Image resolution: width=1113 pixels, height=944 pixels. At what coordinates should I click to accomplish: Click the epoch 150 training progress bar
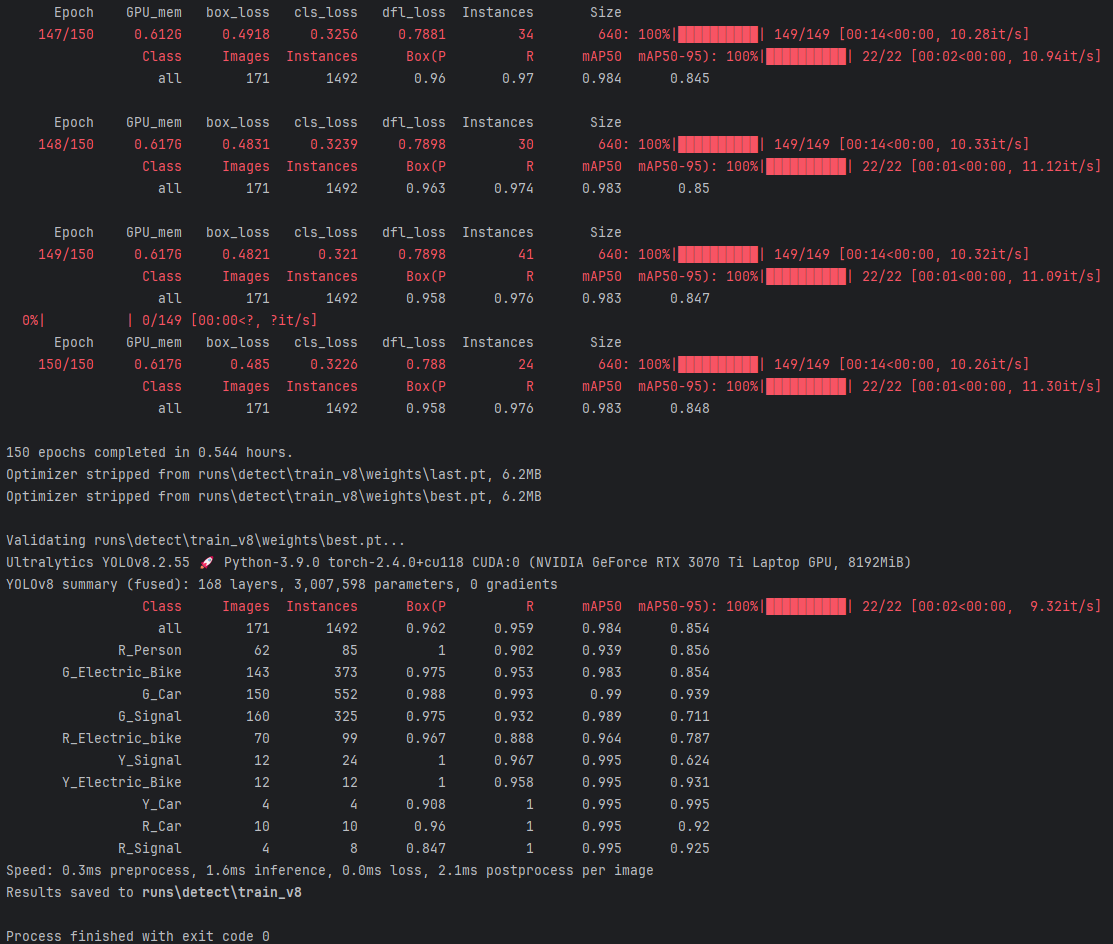[718, 364]
